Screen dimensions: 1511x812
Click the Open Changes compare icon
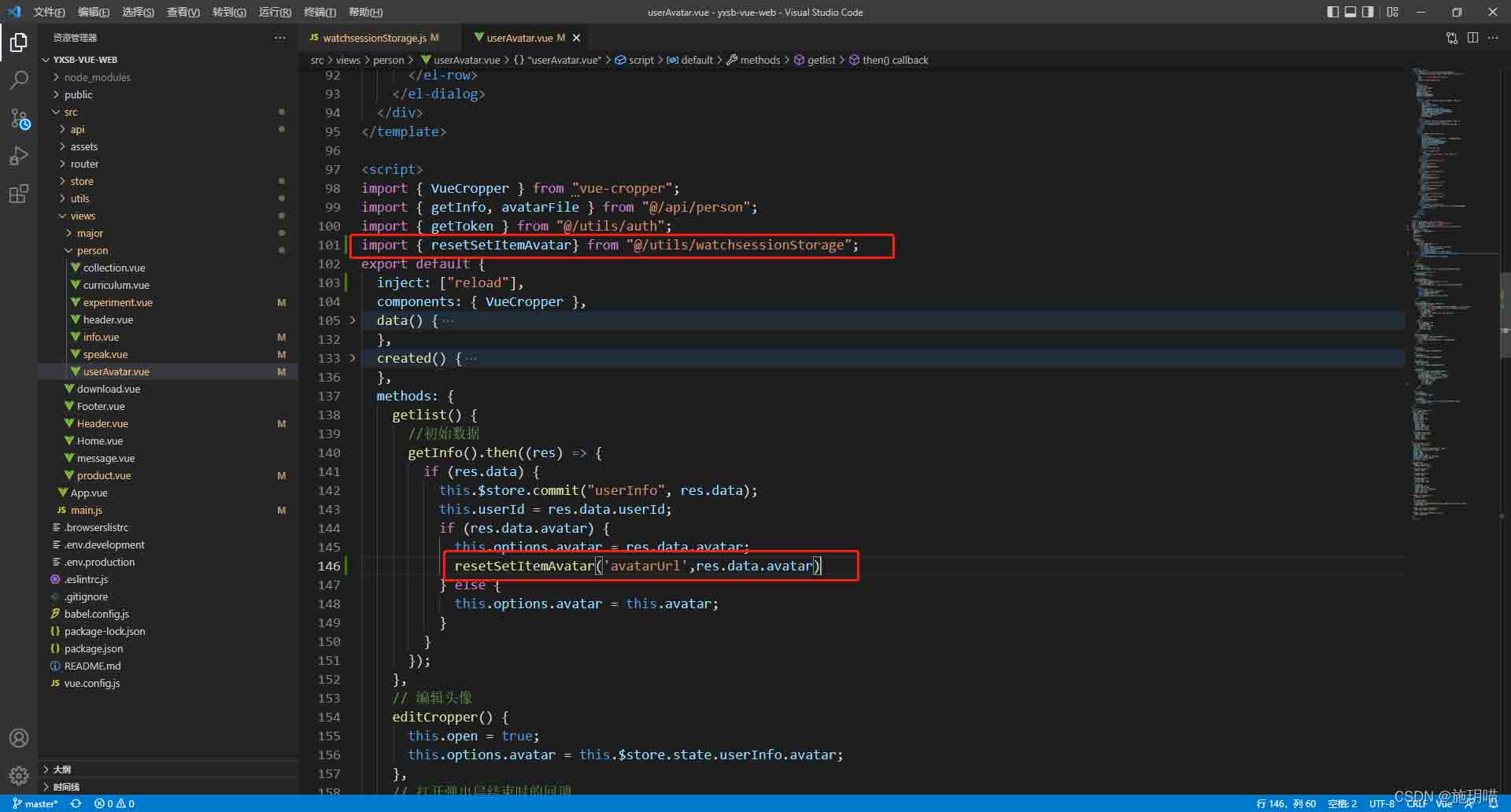1452,38
